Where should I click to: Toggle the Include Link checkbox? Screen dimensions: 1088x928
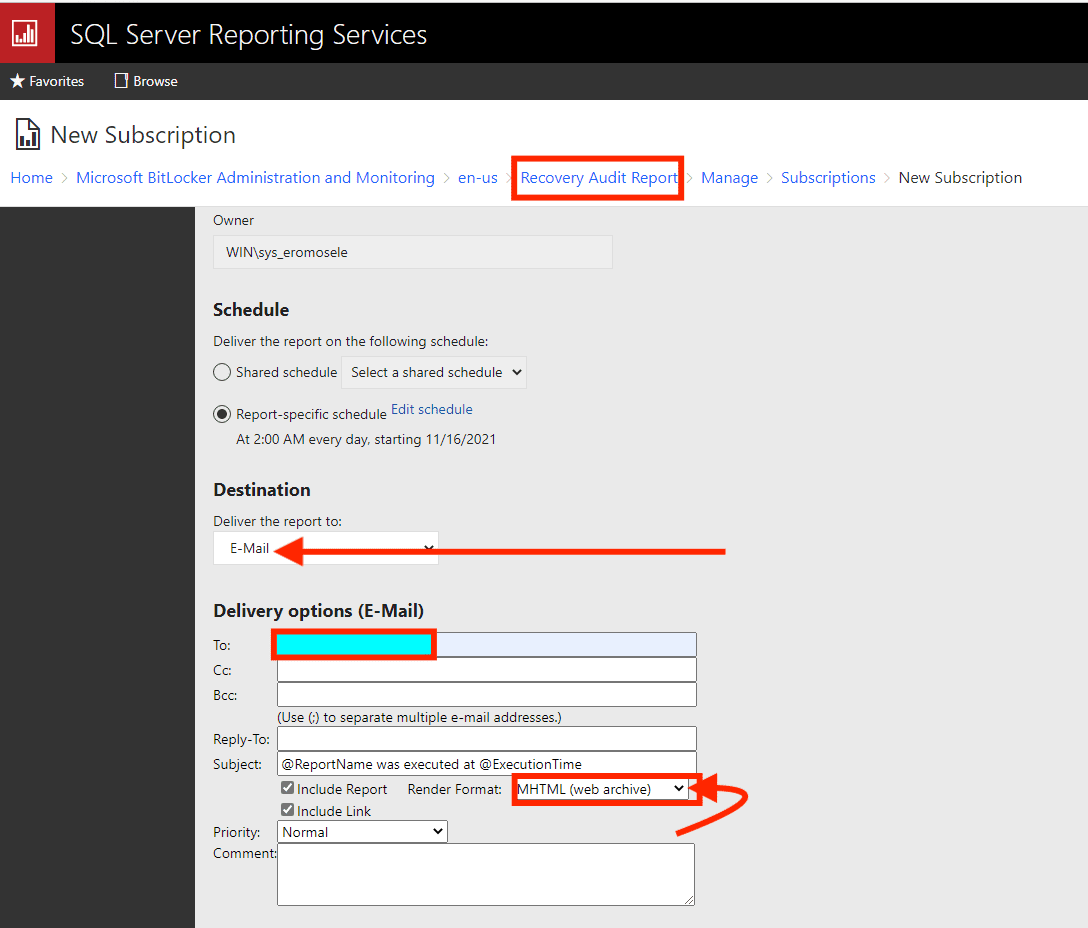pos(288,811)
